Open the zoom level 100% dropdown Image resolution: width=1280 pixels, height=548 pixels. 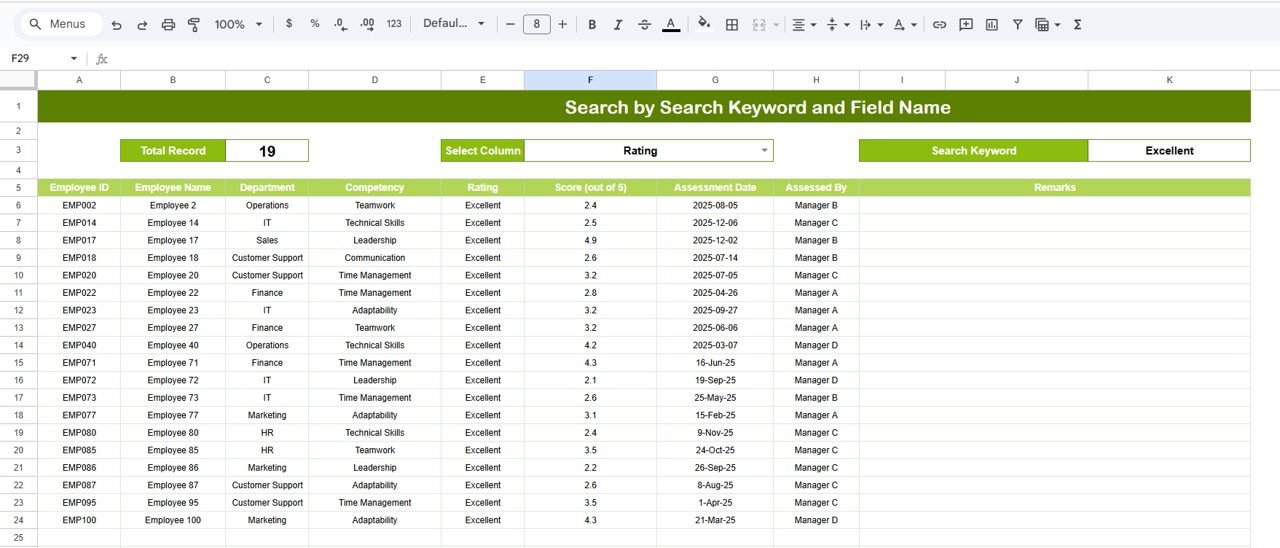click(x=239, y=24)
